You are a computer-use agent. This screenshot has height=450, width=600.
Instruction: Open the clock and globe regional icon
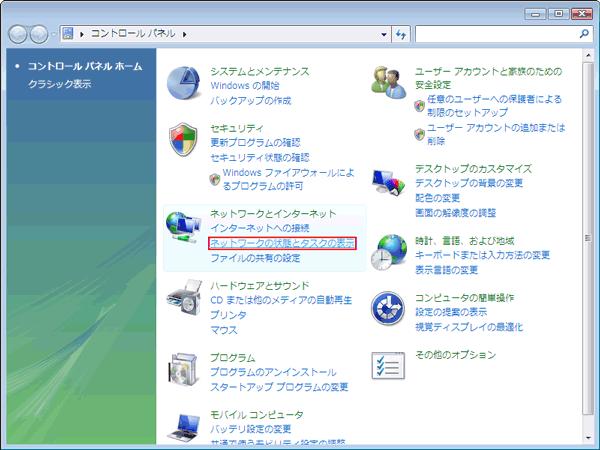388,253
